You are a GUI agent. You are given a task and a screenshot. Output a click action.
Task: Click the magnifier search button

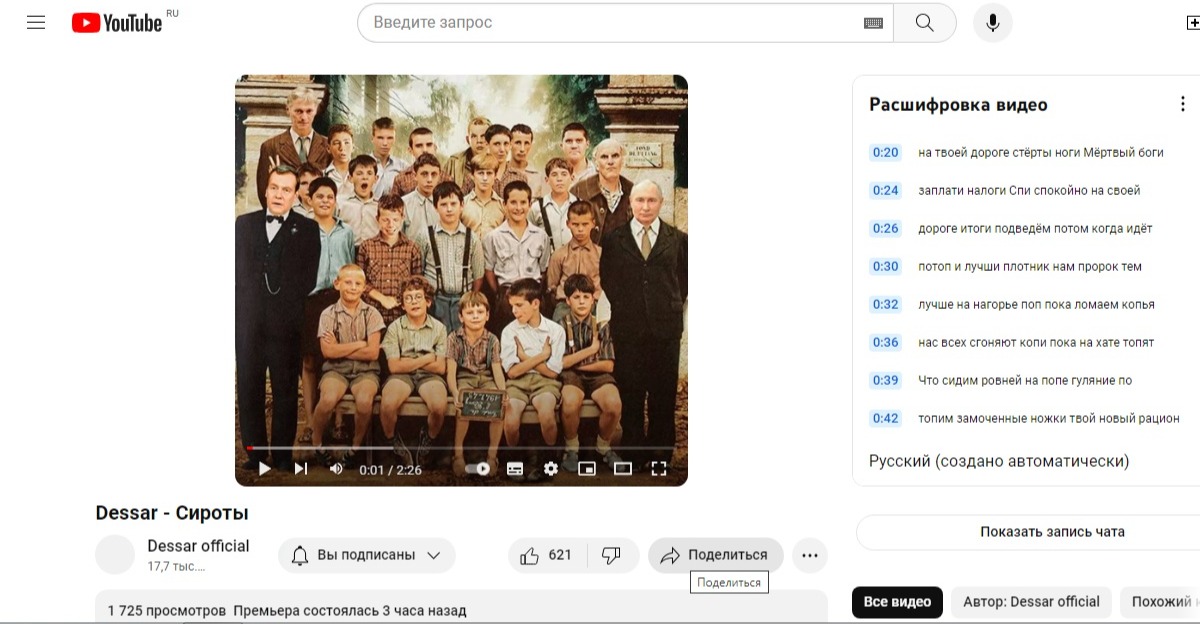click(x=925, y=22)
